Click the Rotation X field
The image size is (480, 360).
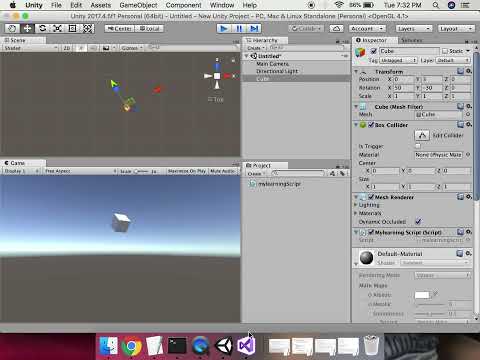(x=404, y=88)
